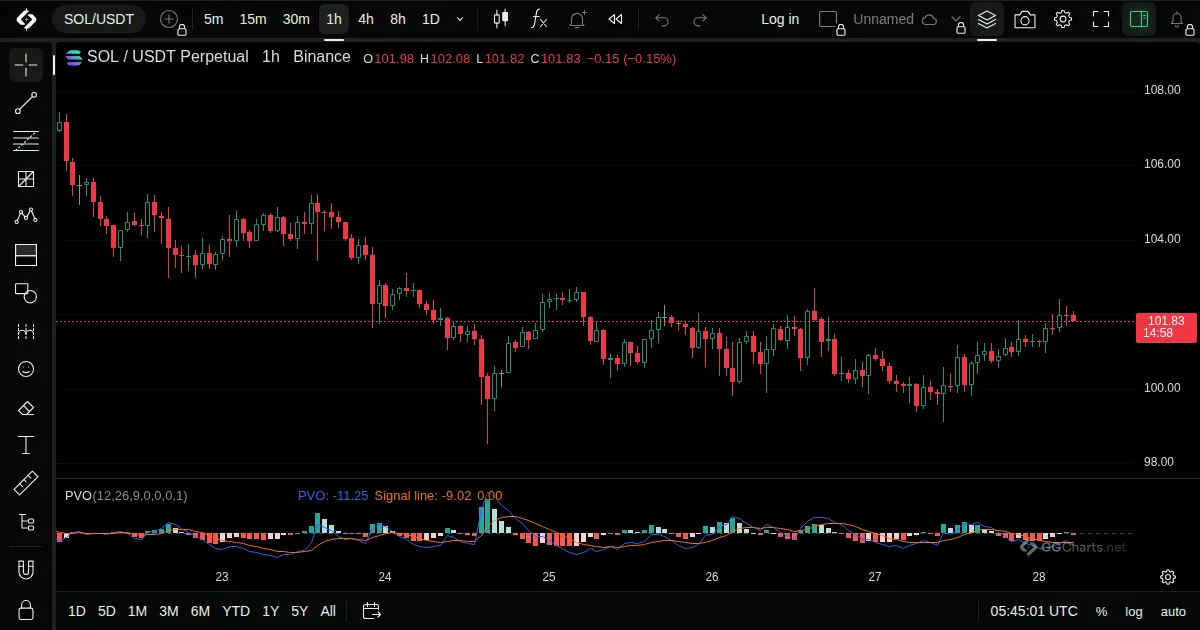The height and width of the screenshot is (630, 1200).
Task: Select the 1h timeframe
Action: coord(334,19)
